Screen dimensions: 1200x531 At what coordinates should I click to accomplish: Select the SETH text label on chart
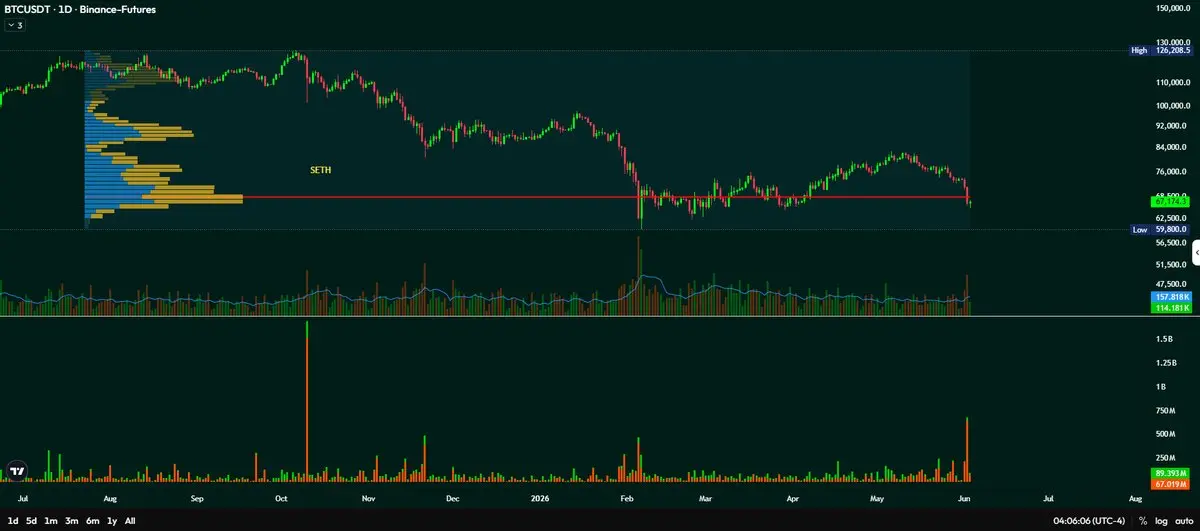pyautogui.click(x=320, y=171)
